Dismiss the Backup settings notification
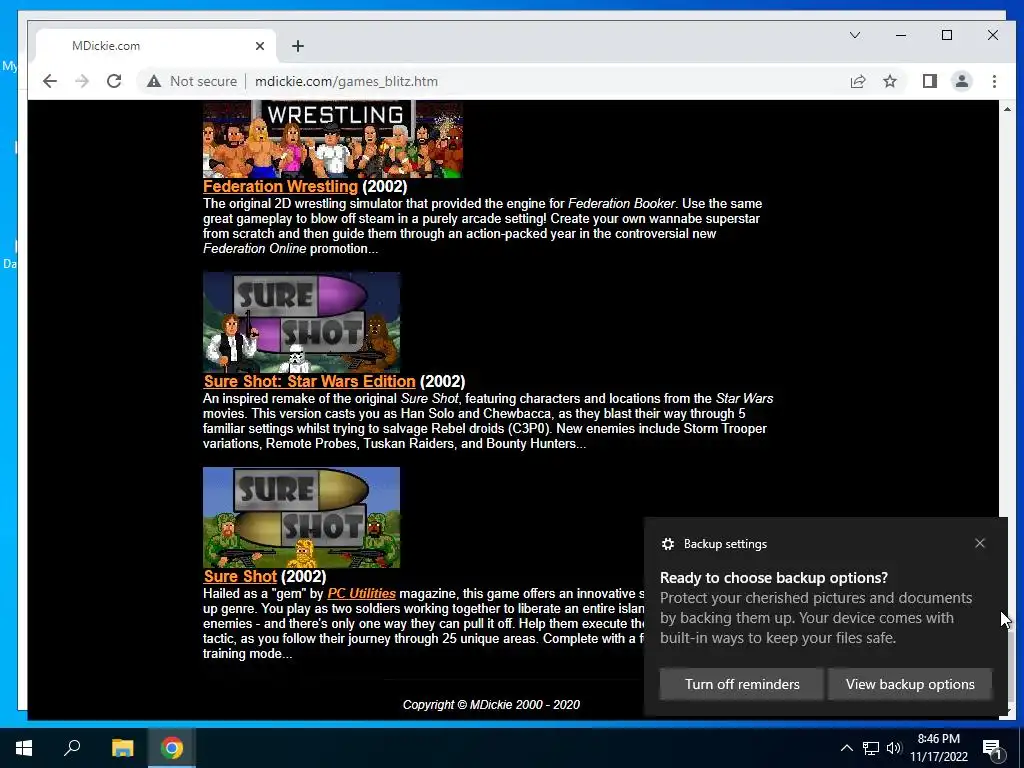This screenshot has width=1024, height=768. pyautogui.click(x=980, y=543)
